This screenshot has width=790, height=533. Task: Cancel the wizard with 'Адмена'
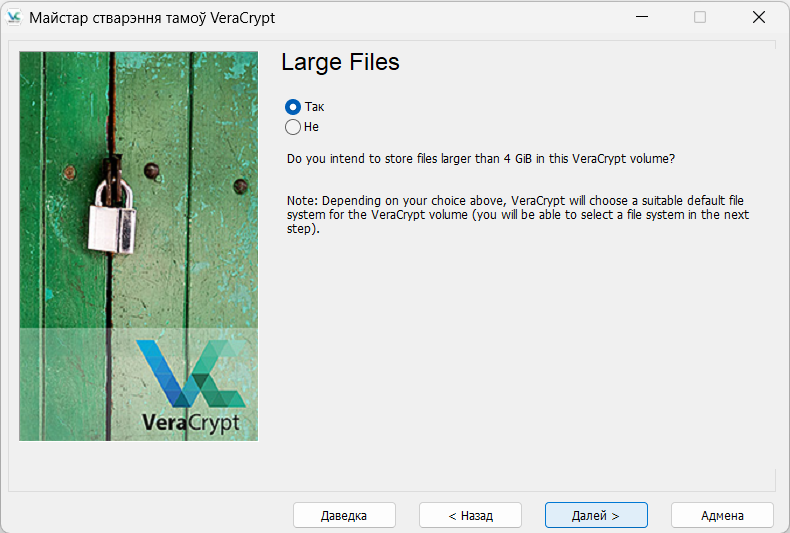click(722, 515)
